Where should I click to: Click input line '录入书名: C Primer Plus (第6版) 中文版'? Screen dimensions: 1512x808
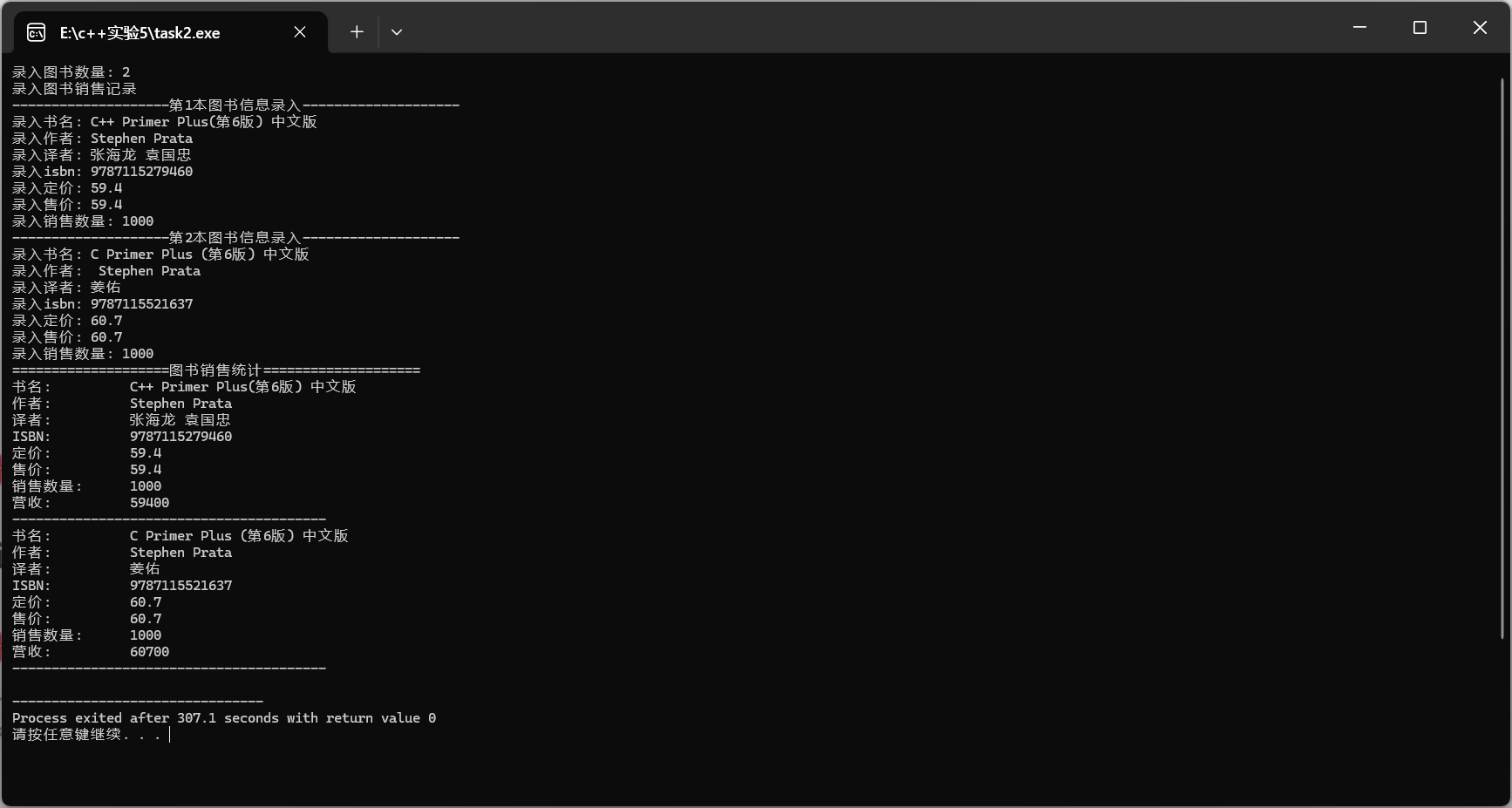coord(160,255)
